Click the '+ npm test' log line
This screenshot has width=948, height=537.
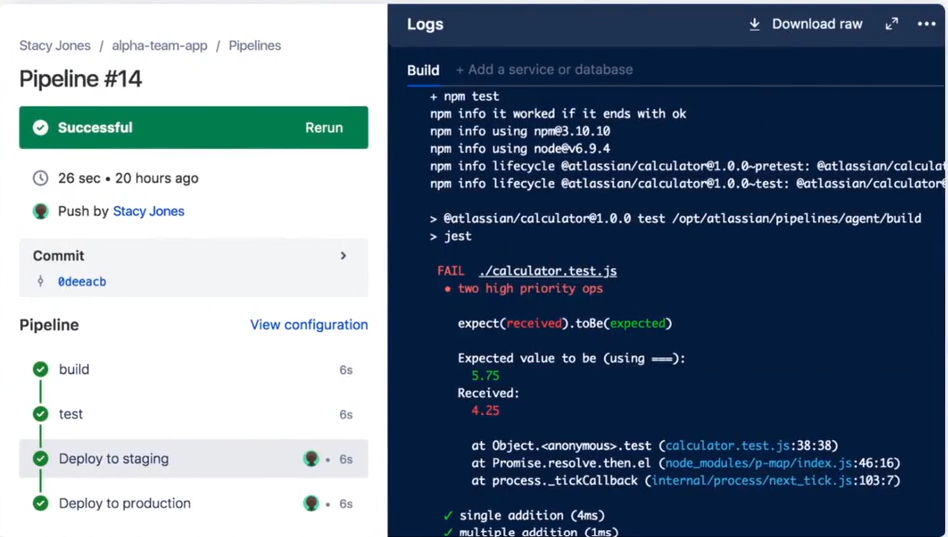tap(464, 96)
